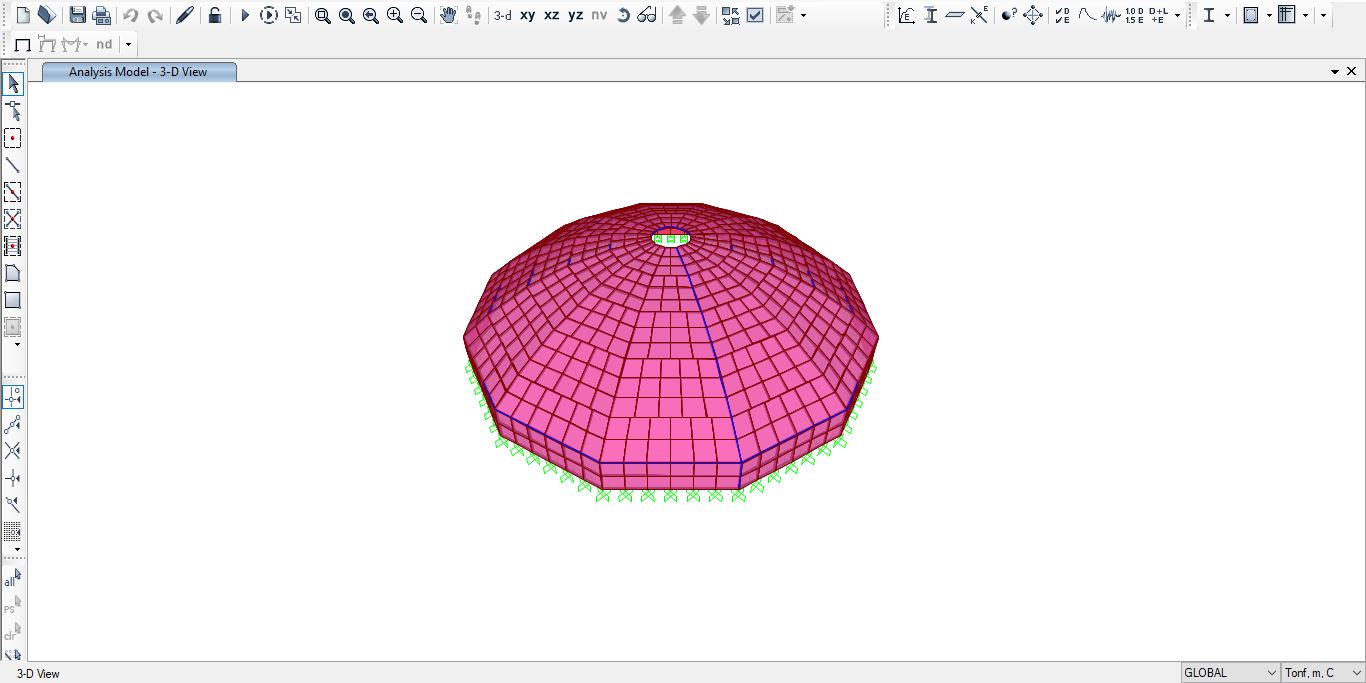Switch to yz plane view
The height and width of the screenshot is (683, 1366).
tap(575, 15)
